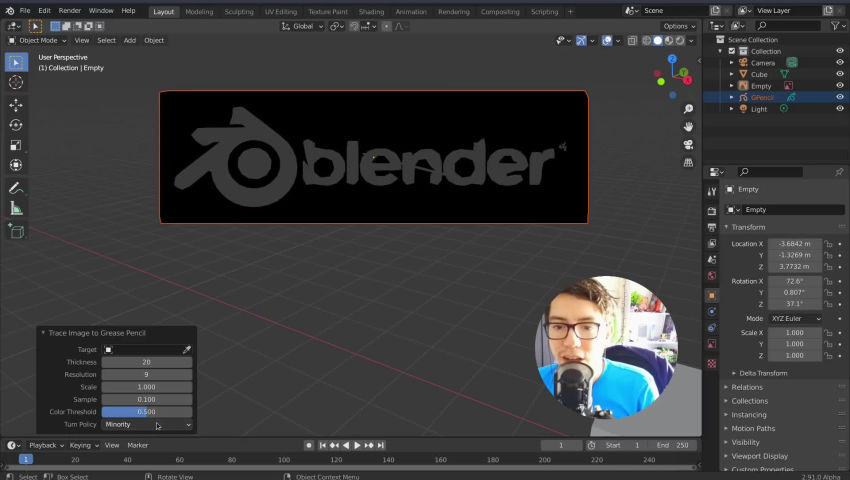Select the Scale tool
The height and width of the screenshot is (480, 850).
click(16, 145)
